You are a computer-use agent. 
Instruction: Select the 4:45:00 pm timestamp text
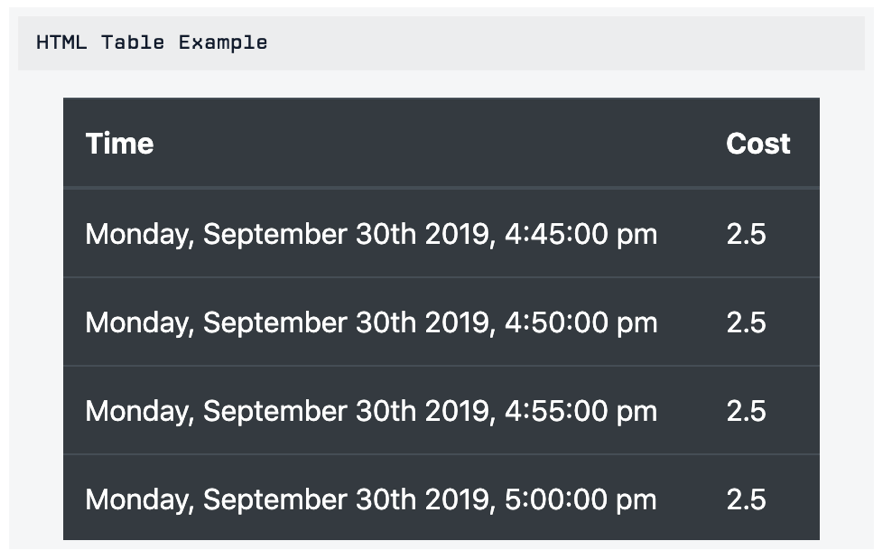(x=371, y=234)
